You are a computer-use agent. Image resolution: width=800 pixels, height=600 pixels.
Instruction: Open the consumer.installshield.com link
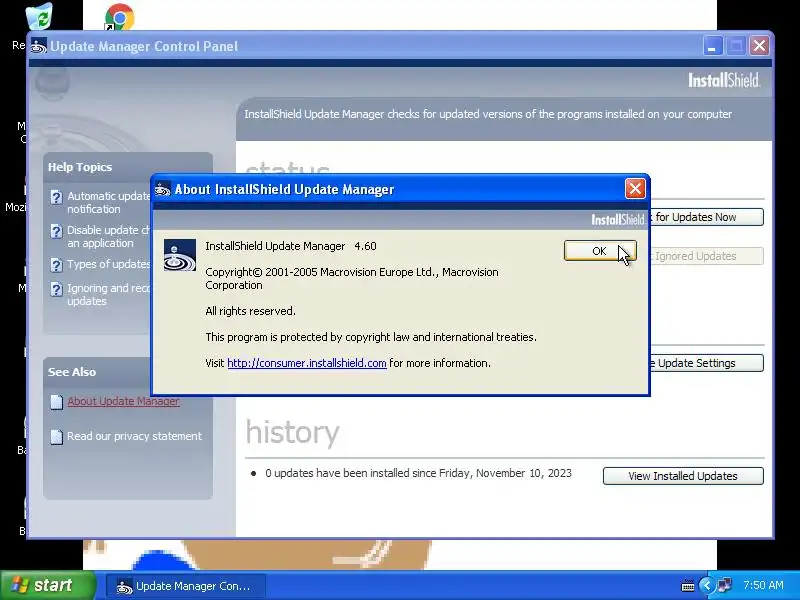(x=307, y=363)
